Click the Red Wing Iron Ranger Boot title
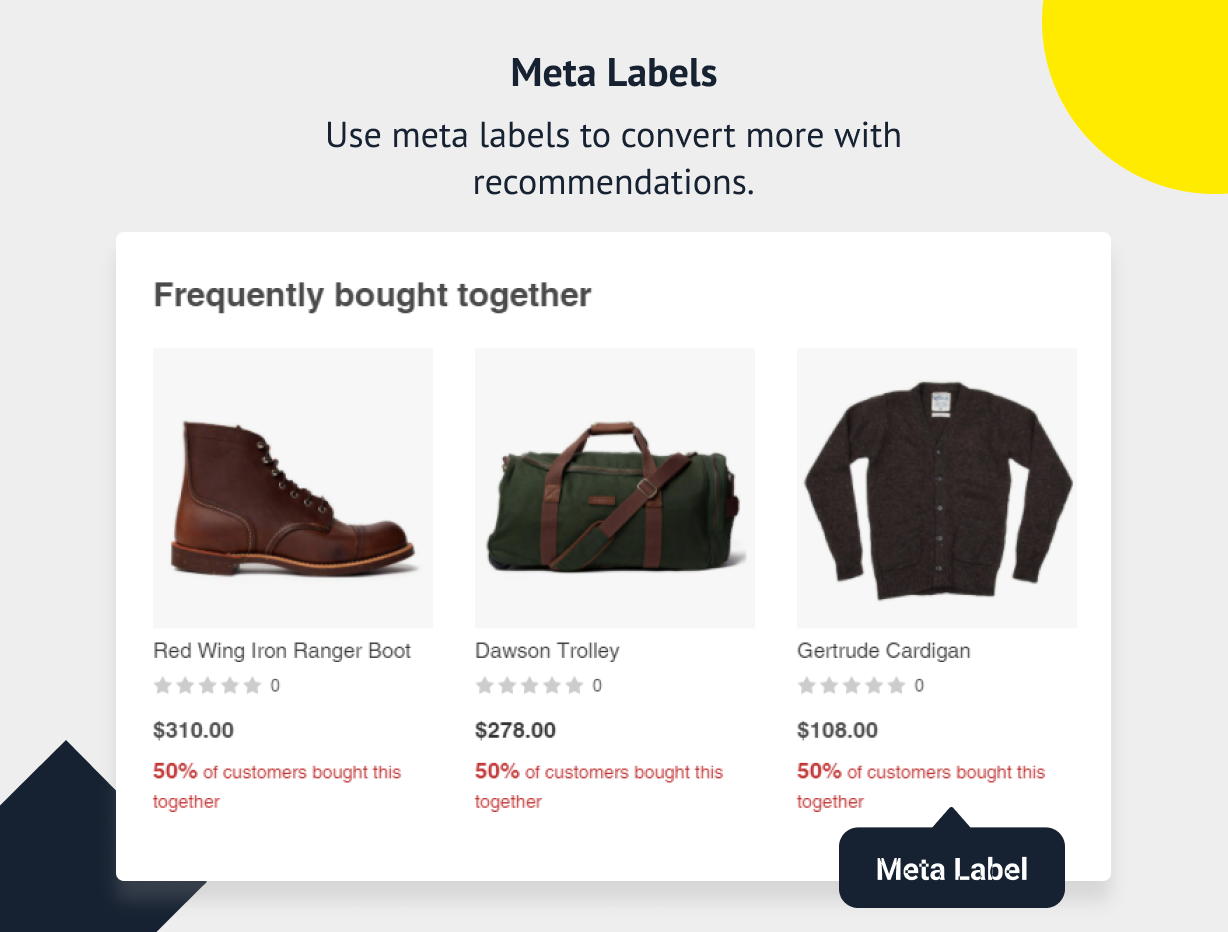This screenshot has width=1228, height=932. pos(282,651)
